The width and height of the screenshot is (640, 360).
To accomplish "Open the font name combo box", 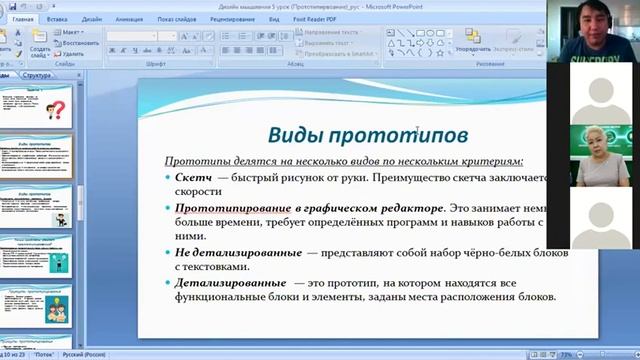I will pos(132,36).
